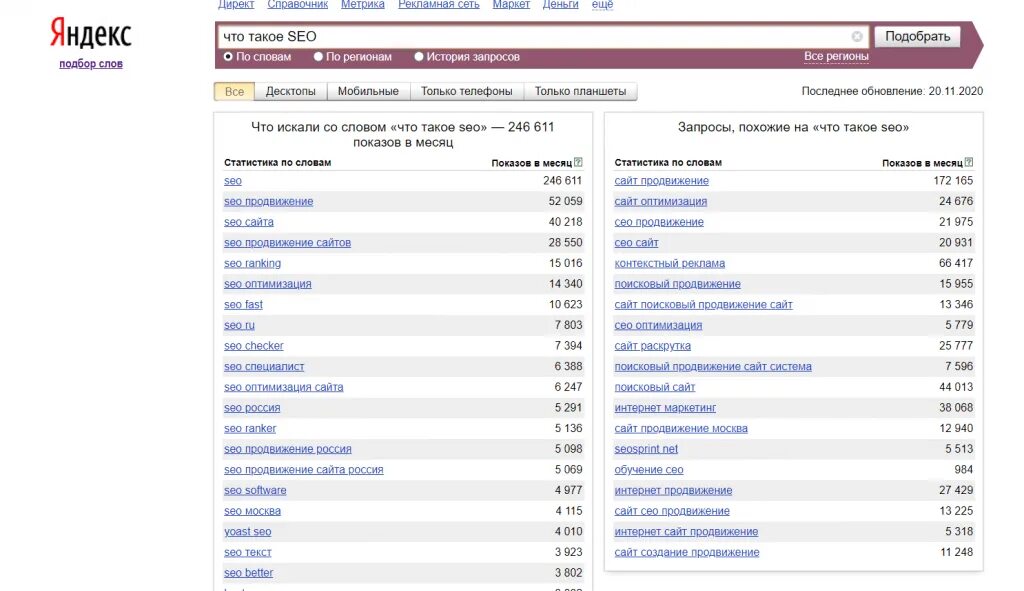Screen dimensions: 1024x591
Task: Open the 'seo checker' keyword link
Action: tap(253, 346)
